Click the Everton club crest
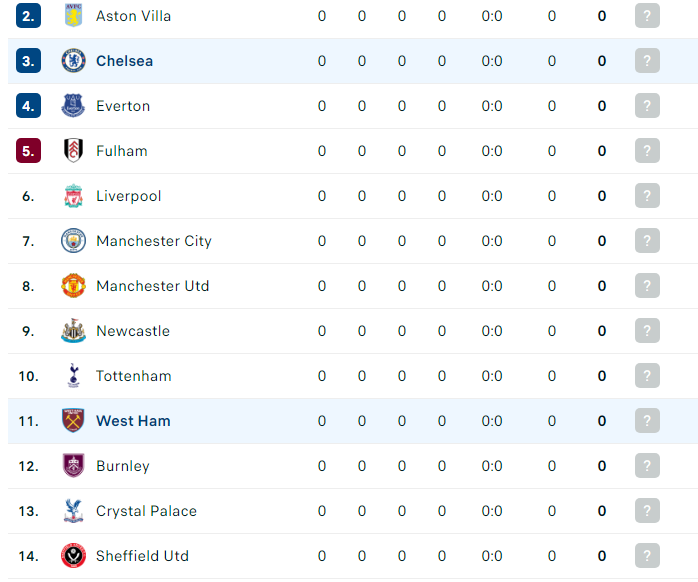Screen dimensions: 698x582 [73, 106]
